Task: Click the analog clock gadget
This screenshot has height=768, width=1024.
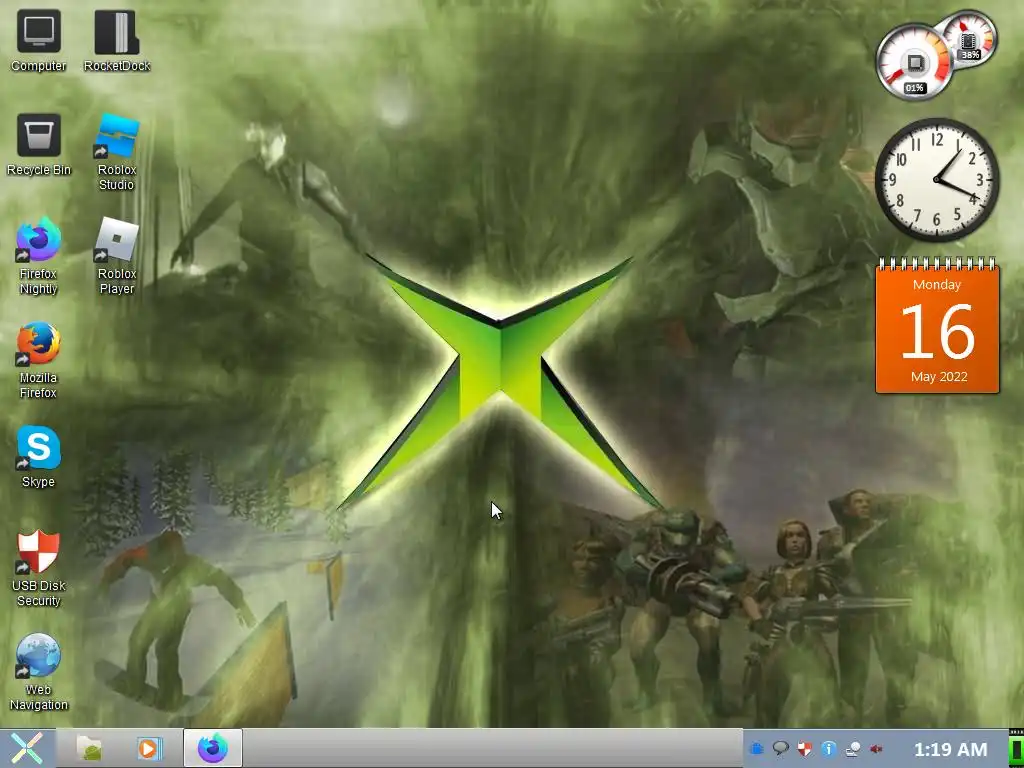Action: pos(937,180)
